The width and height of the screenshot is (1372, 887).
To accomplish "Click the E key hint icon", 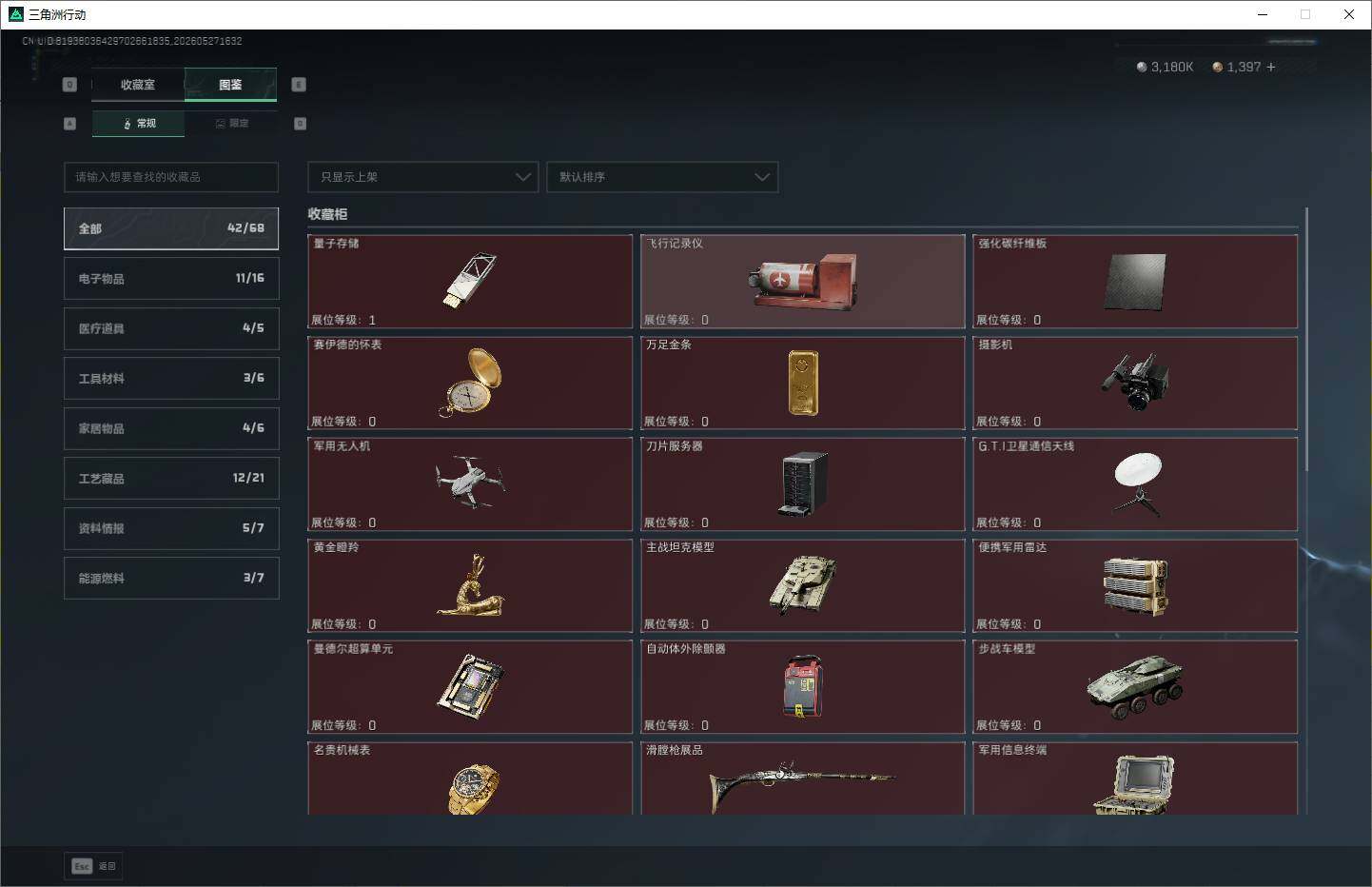I will [299, 85].
